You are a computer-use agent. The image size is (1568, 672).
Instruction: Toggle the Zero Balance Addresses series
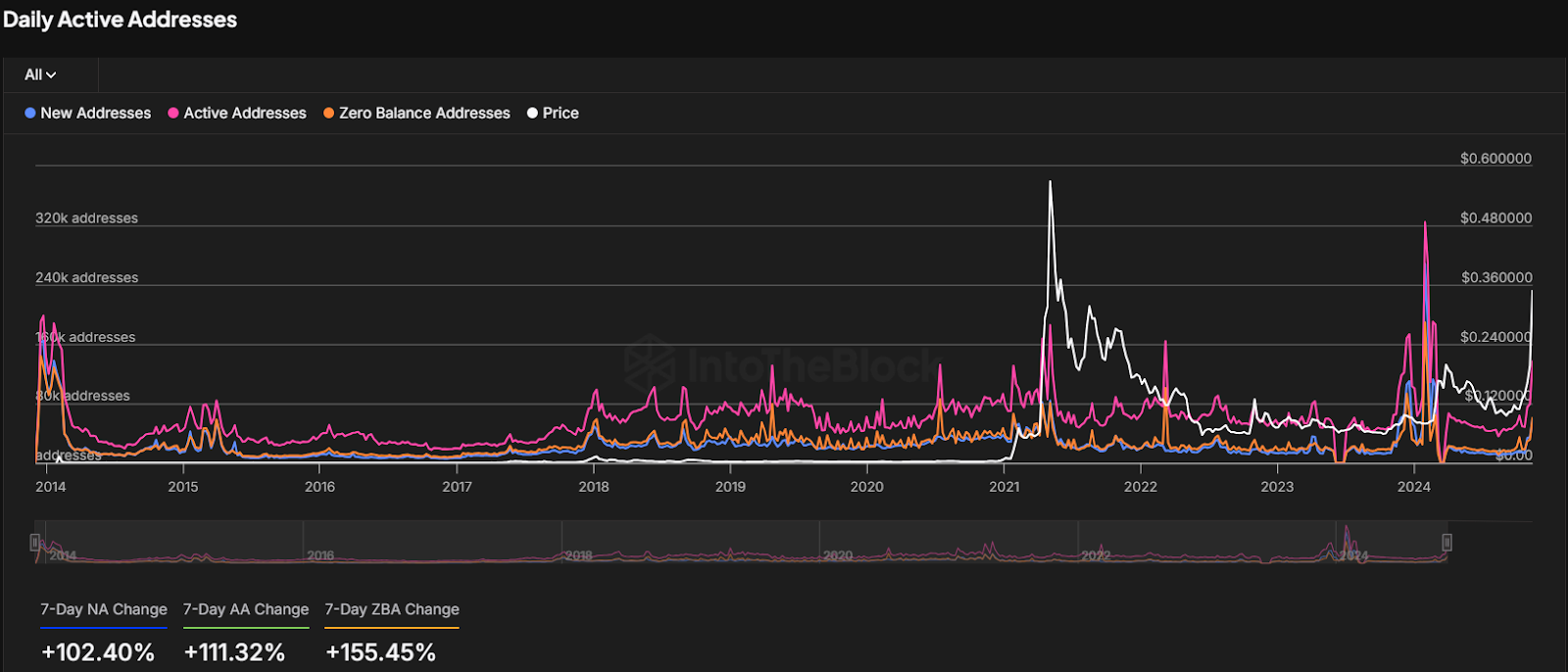[416, 113]
